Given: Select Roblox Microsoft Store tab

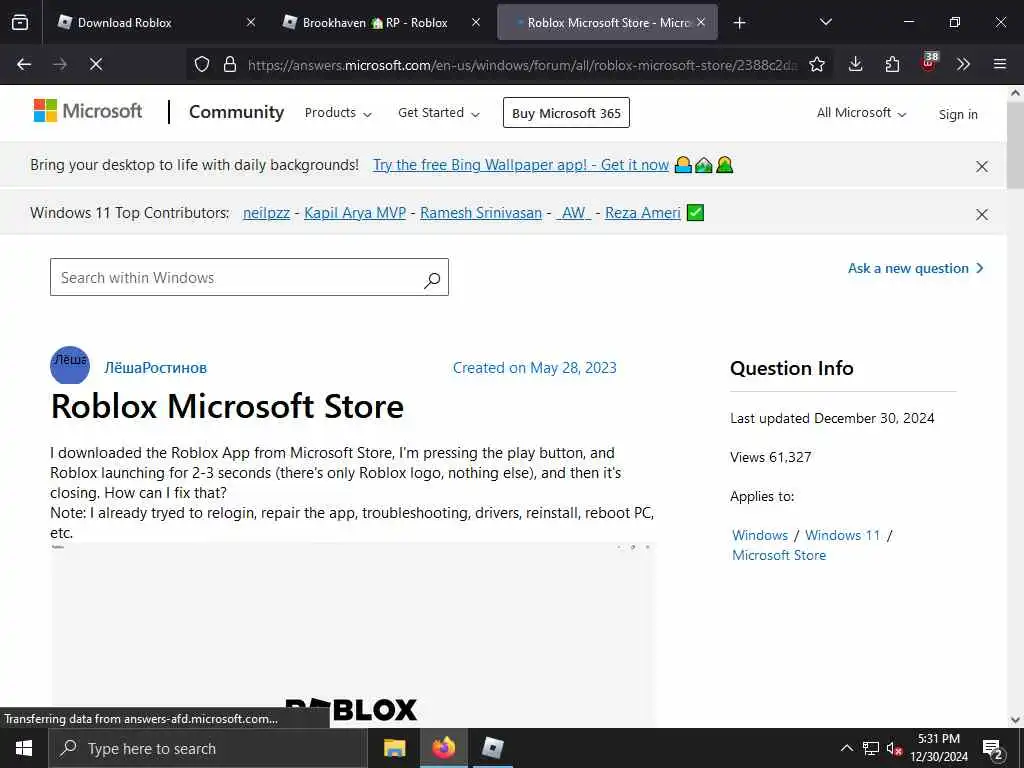Looking at the screenshot, I should pyautogui.click(x=607, y=22).
